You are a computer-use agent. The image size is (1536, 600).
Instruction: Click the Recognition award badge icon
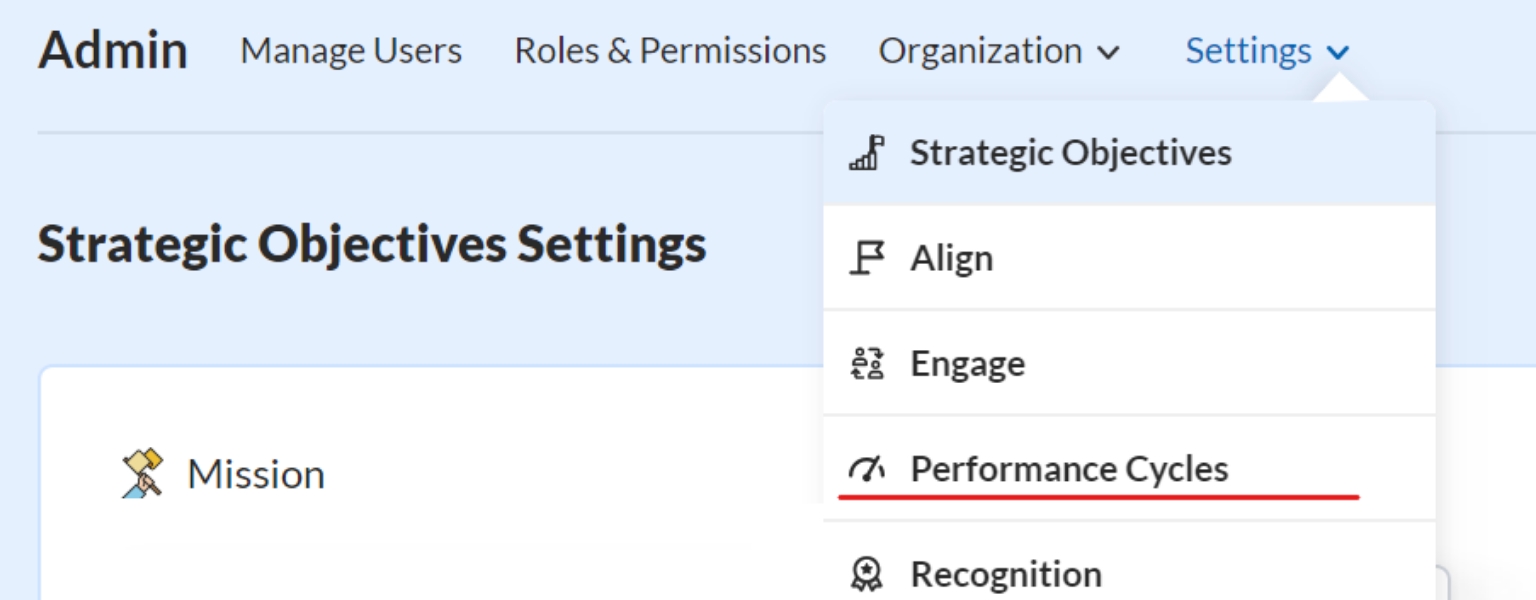(x=866, y=574)
